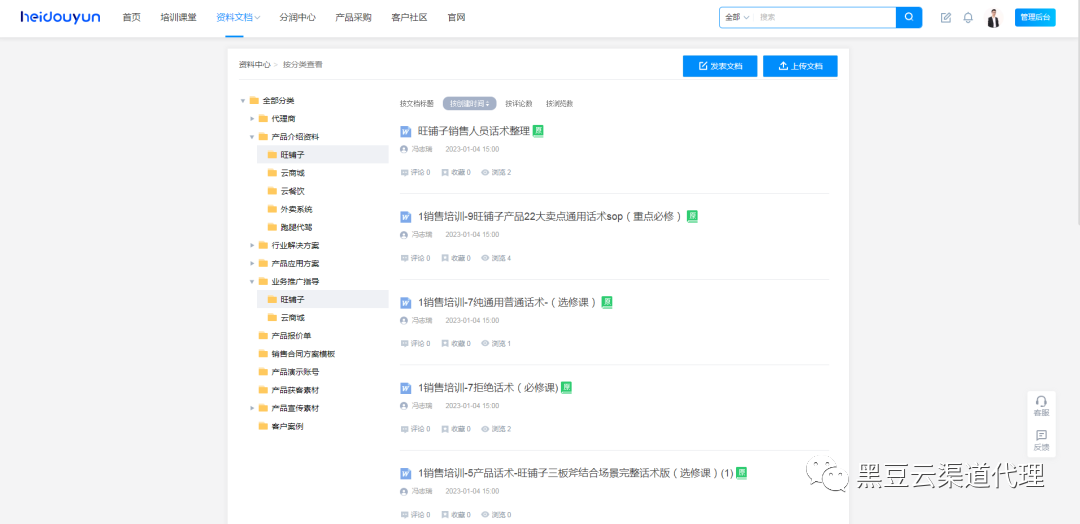The height and width of the screenshot is (524, 1080).
Task: Click green 原 badge beside 拒绝话术（必修课）
Action: point(566,388)
